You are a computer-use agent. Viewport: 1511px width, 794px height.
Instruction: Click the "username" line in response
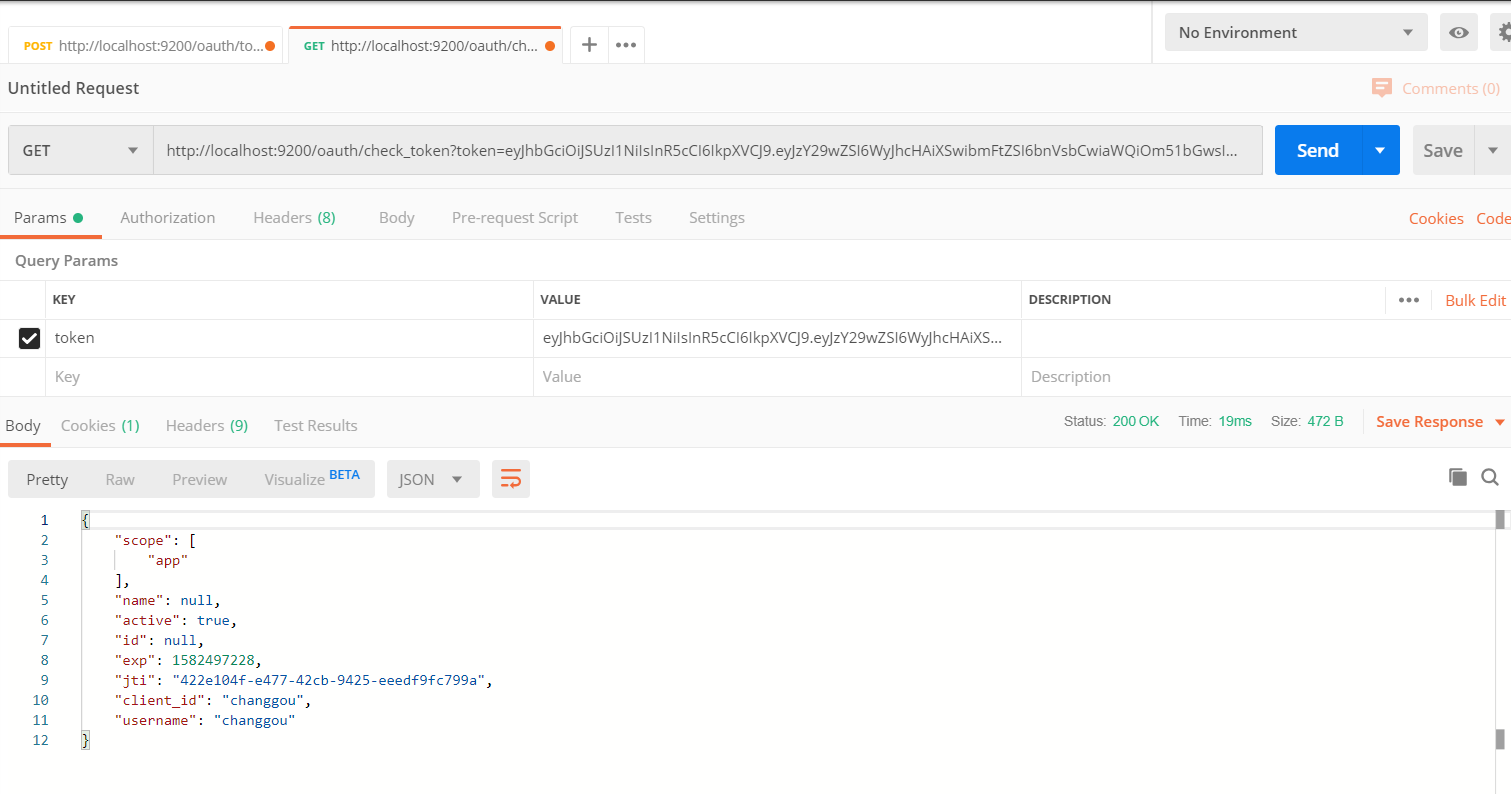coord(205,720)
